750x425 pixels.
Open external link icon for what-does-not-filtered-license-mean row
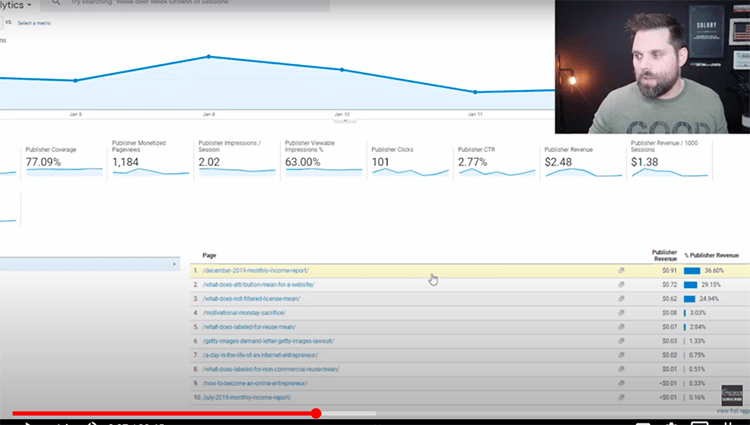[621, 298]
